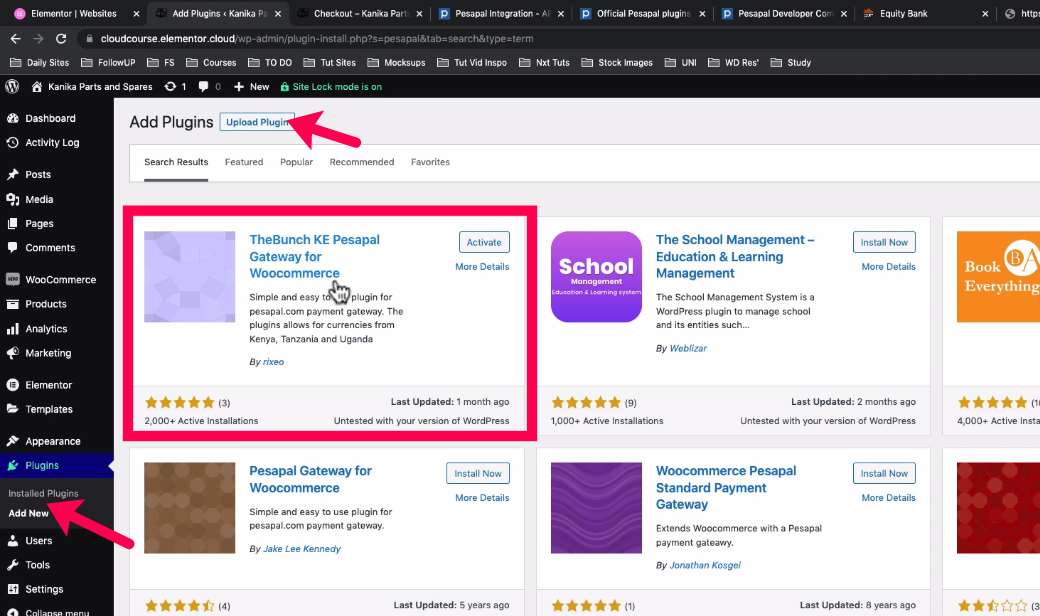Click the updates icon in admin bar
The width and height of the screenshot is (1040, 616).
tap(175, 86)
